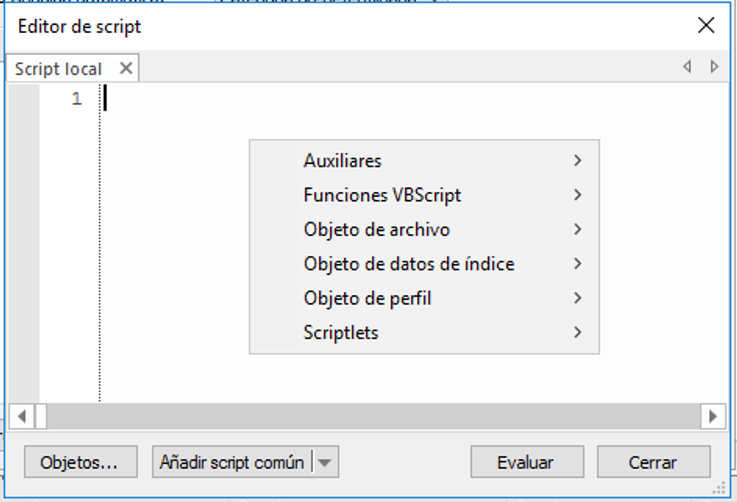Click the Objetos... button
This screenshot has height=502, width=737.
tap(81, 462)
